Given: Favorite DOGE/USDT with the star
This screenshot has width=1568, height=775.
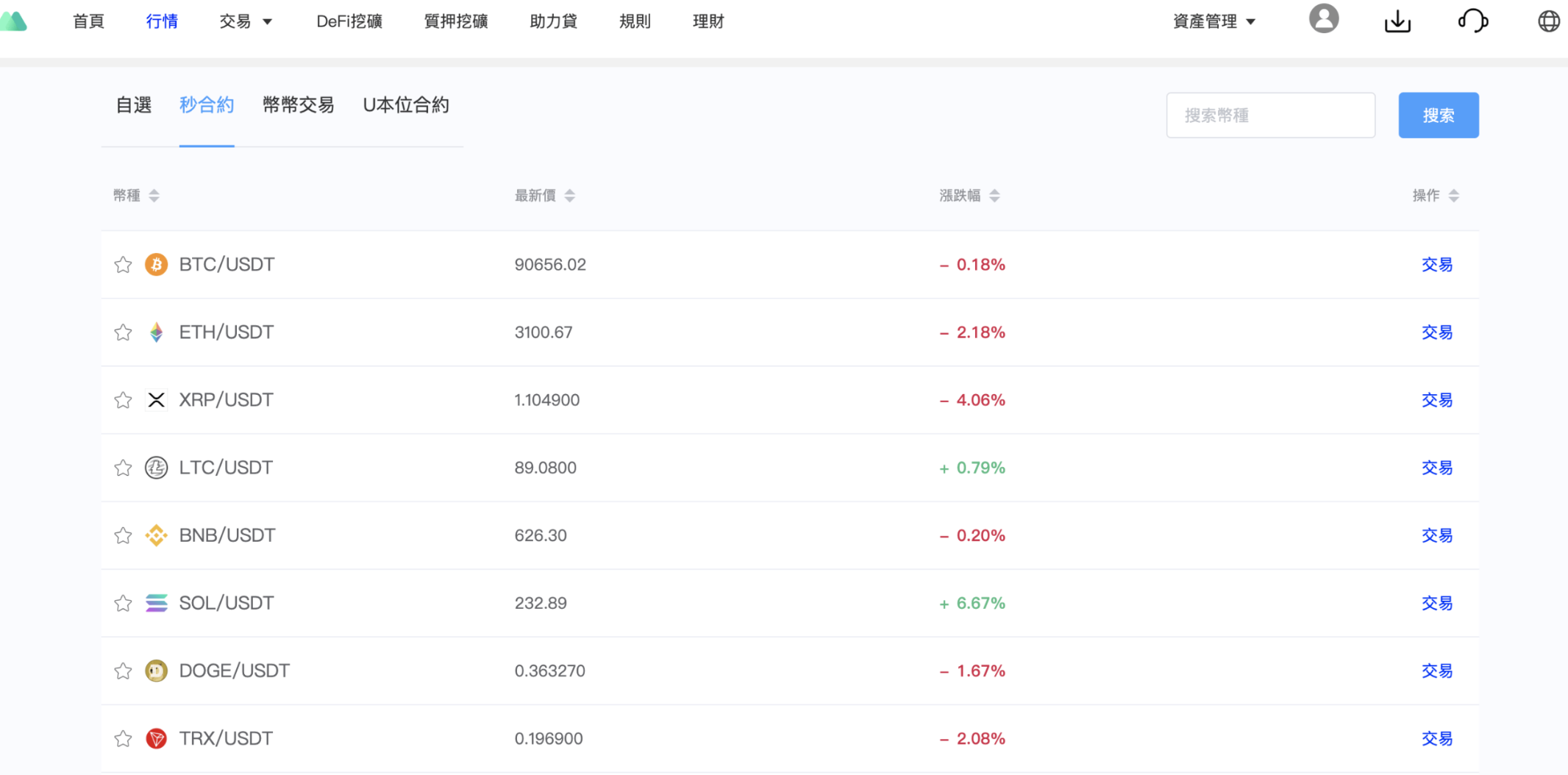Looking at the screenshot, I should pos(123,671).
